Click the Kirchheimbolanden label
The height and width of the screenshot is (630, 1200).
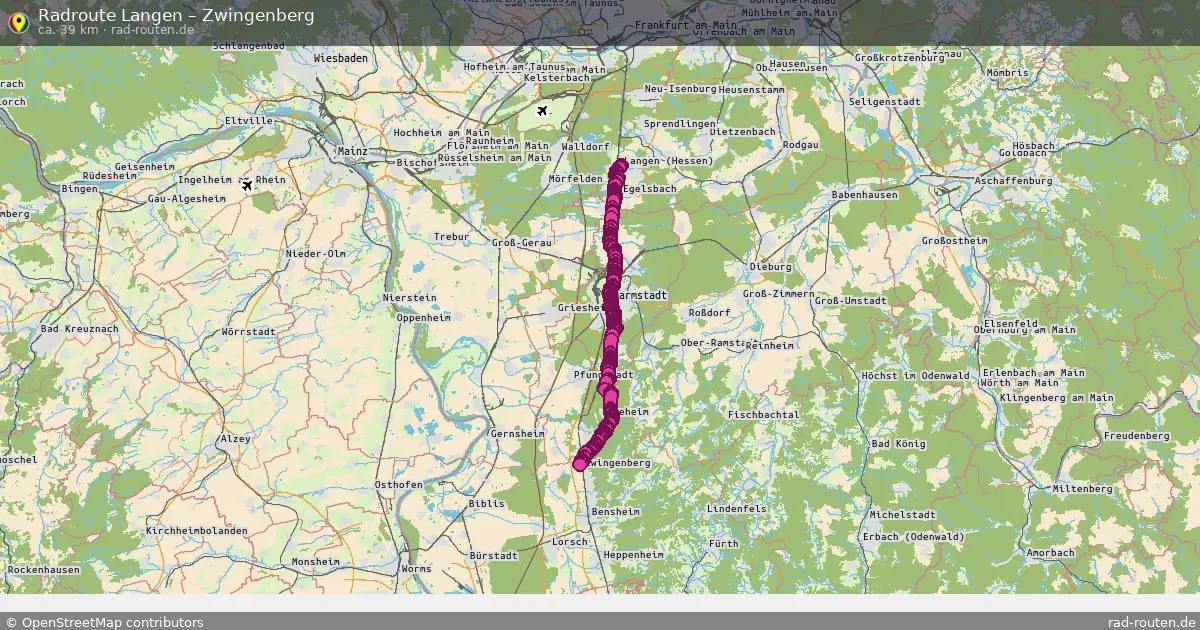pyautogui.click(x=196, y=530)
